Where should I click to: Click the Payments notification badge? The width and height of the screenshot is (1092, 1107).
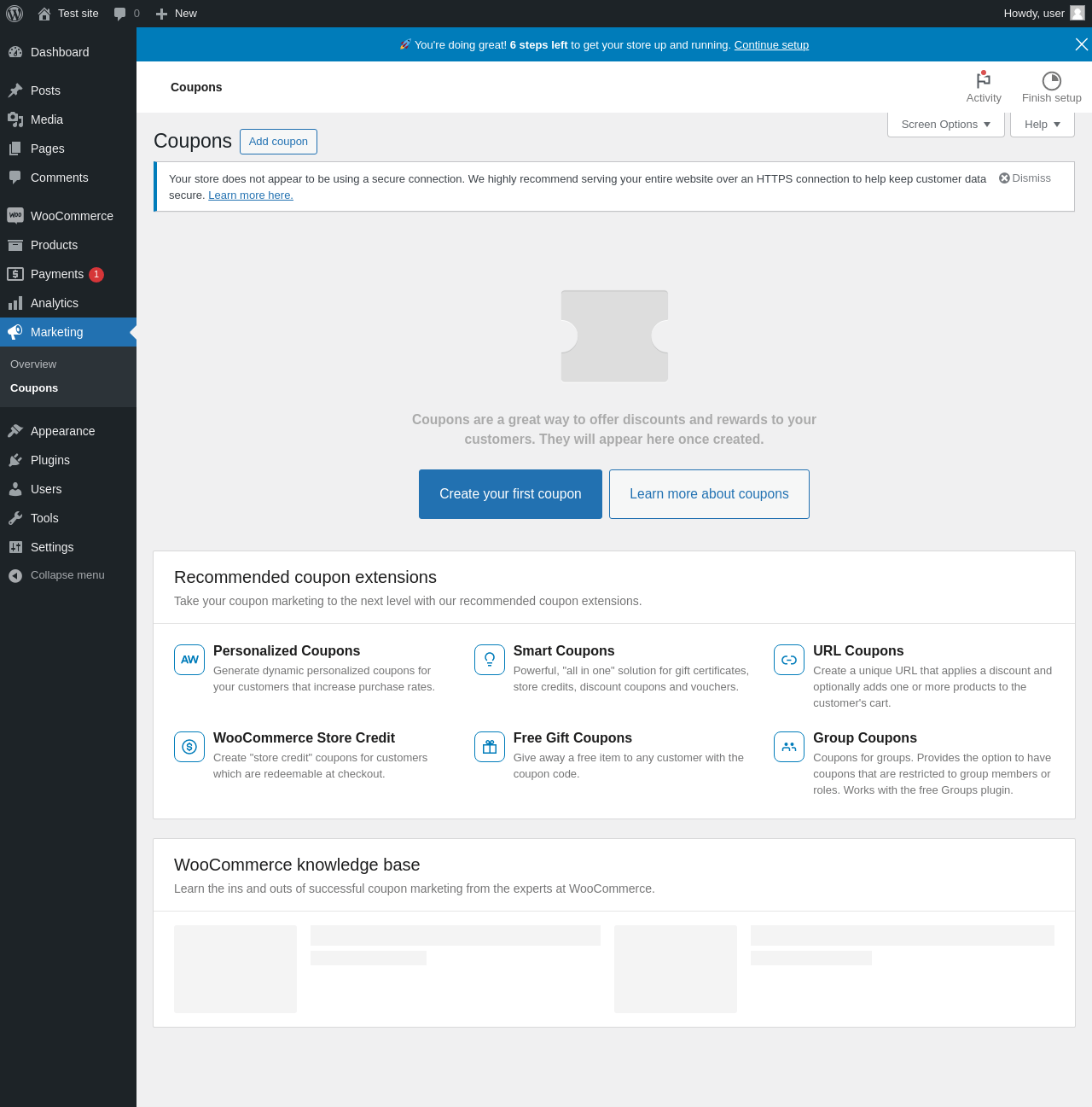click(96, 274)
